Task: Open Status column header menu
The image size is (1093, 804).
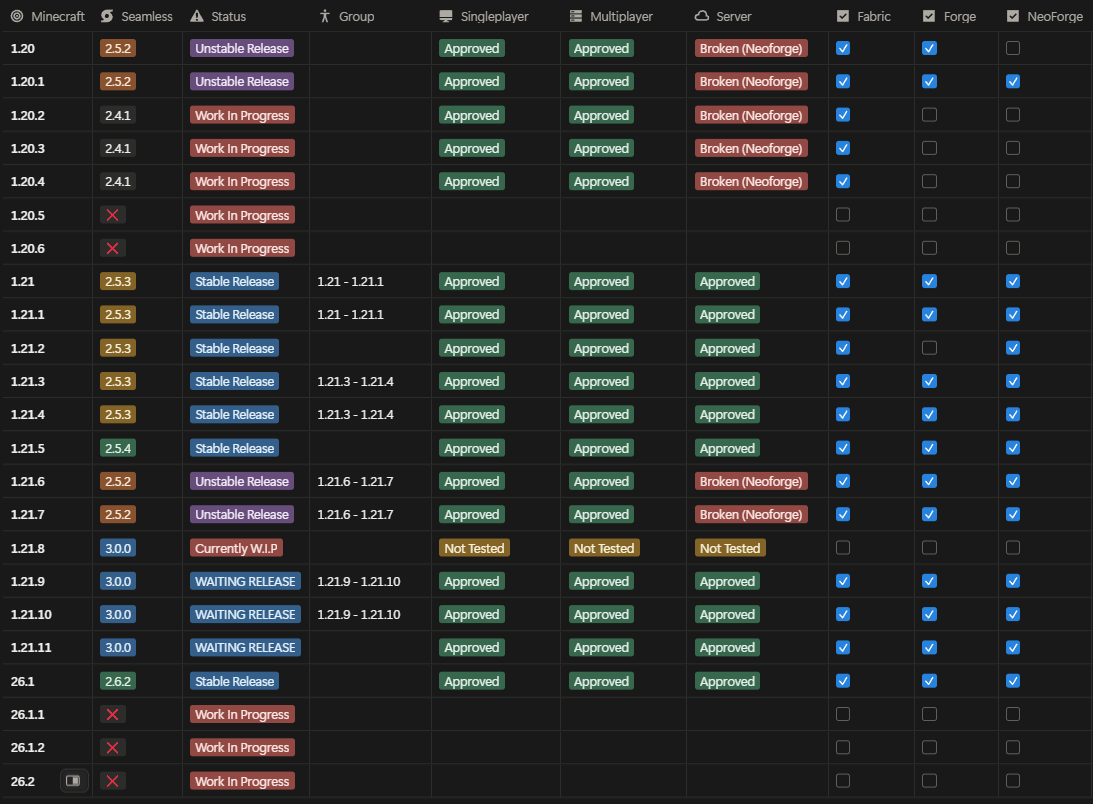Action: pos(246,16)
